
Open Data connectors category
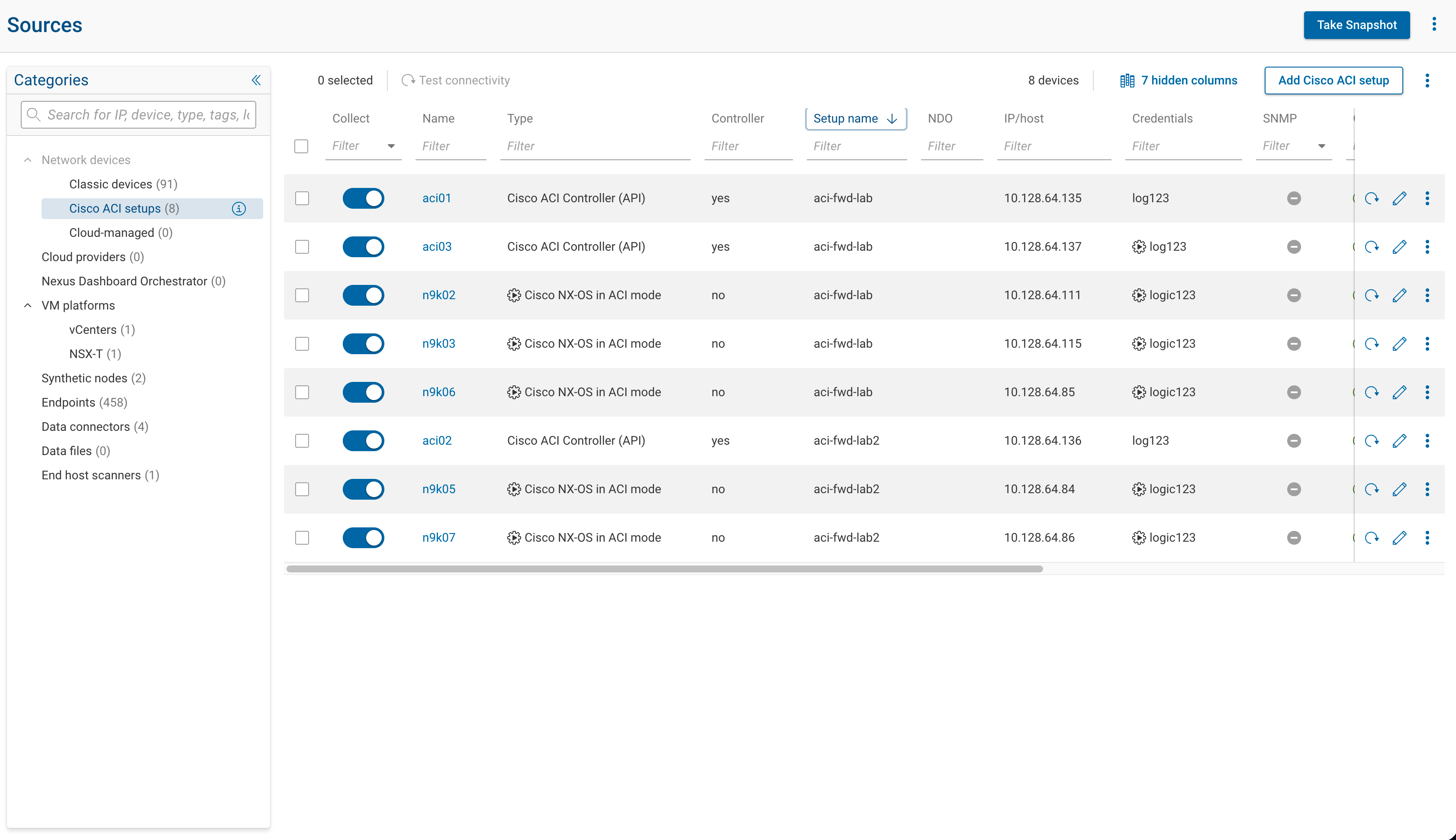(x=94, y=427)
